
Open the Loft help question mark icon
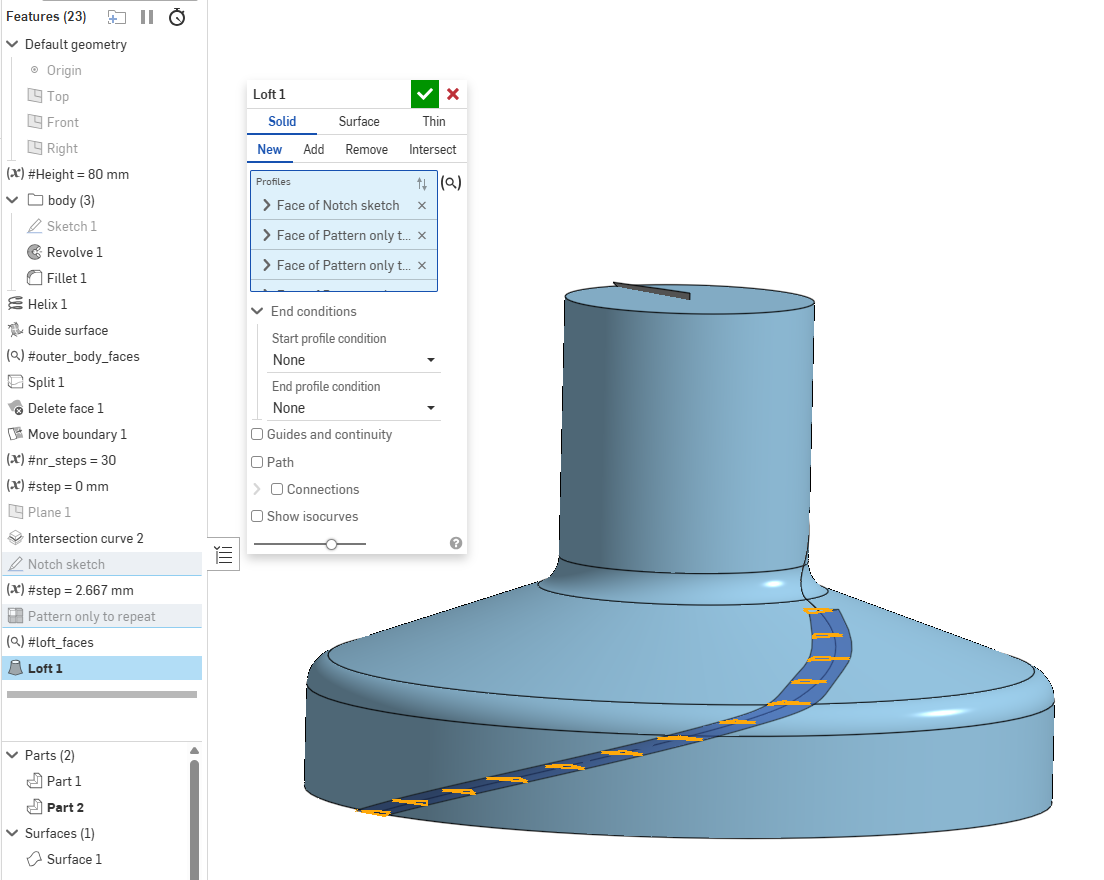coord(456,543)
